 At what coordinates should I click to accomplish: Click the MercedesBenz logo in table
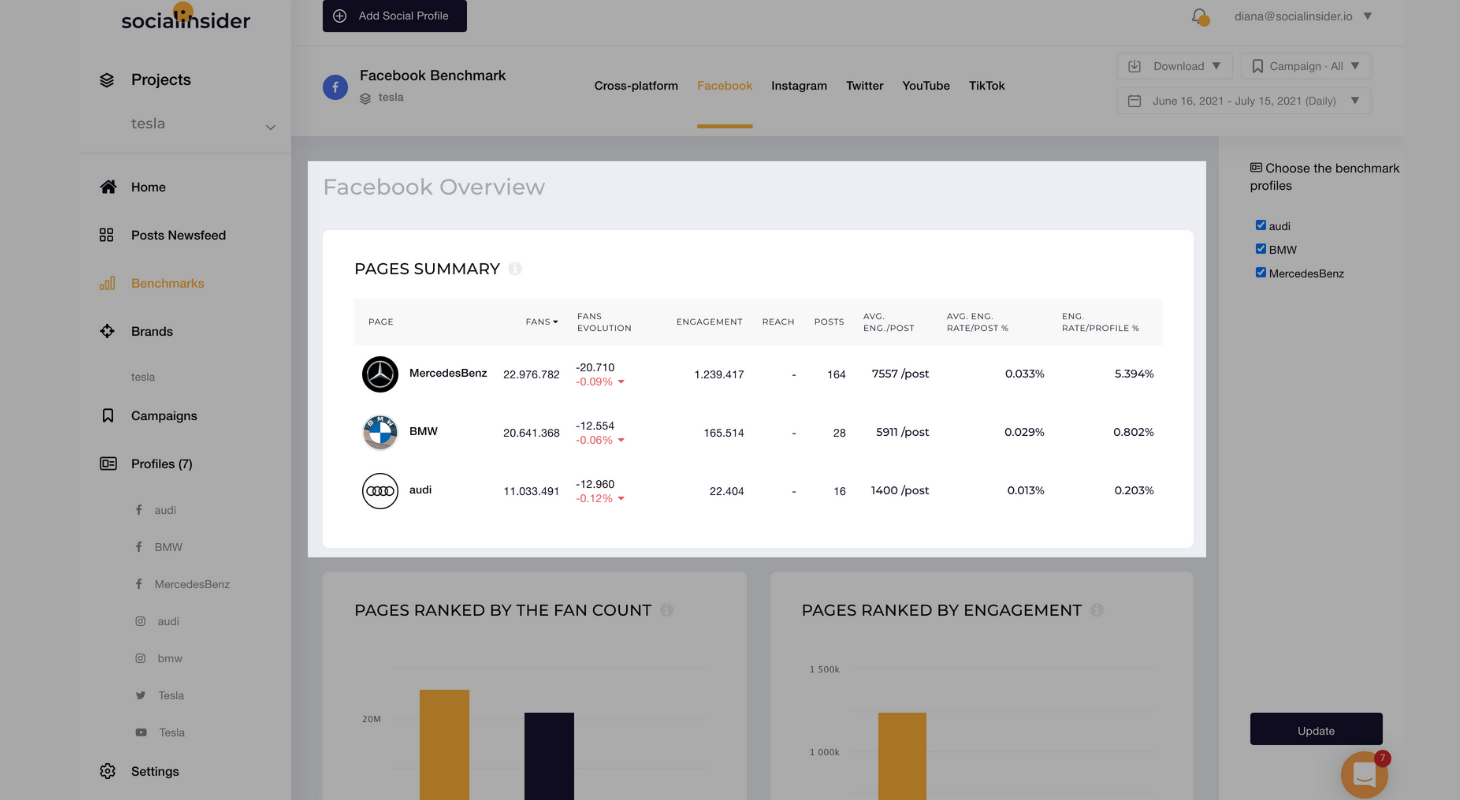pos(380,374)
